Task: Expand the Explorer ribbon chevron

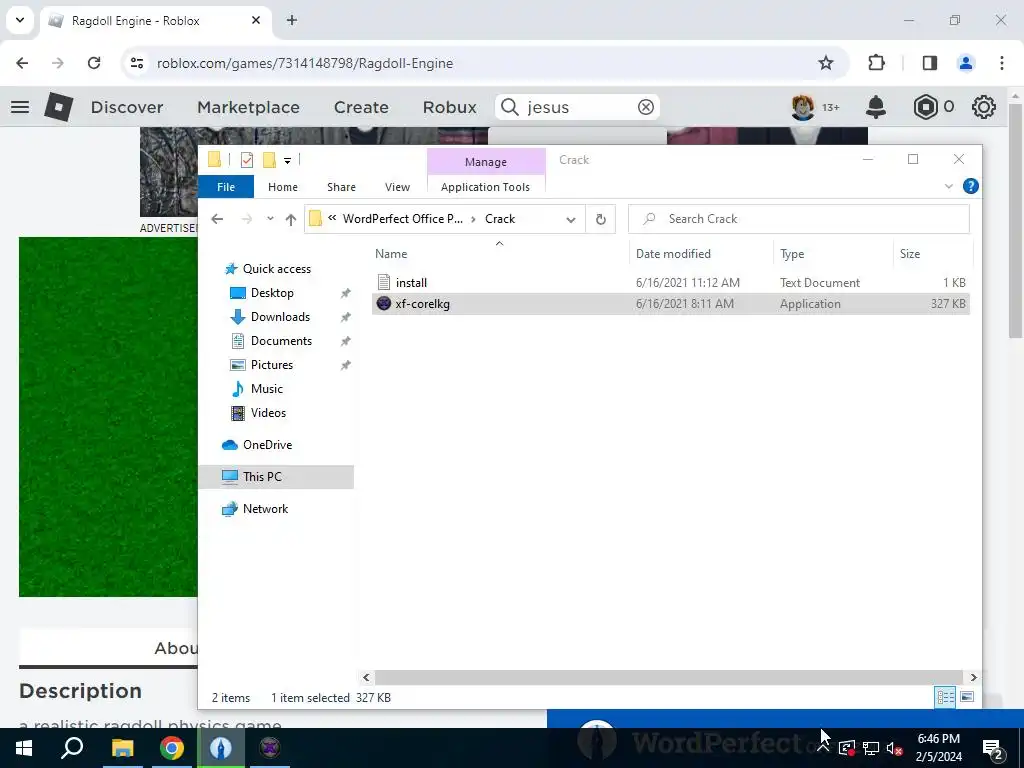Action: pos(948,187)
